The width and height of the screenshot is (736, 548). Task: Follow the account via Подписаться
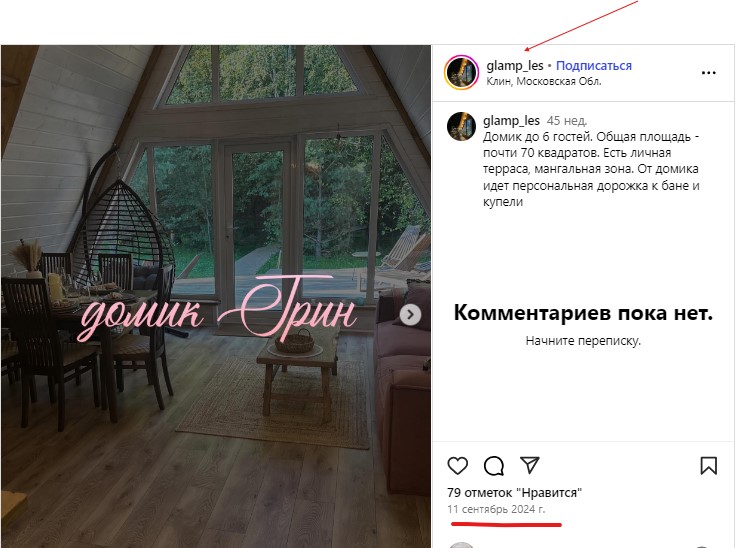pos(594,66)
